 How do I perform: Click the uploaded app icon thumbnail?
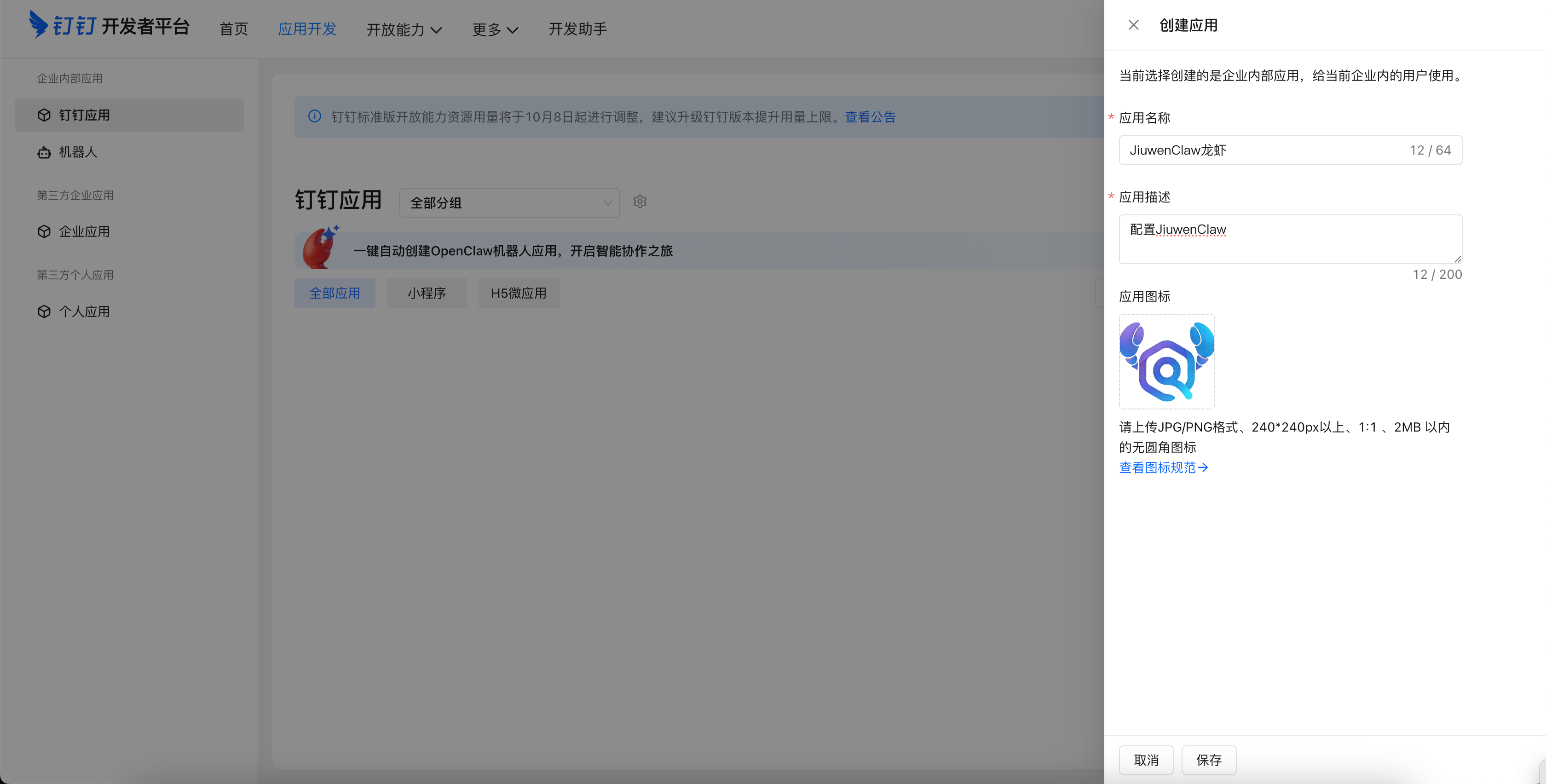(1166, 361)
